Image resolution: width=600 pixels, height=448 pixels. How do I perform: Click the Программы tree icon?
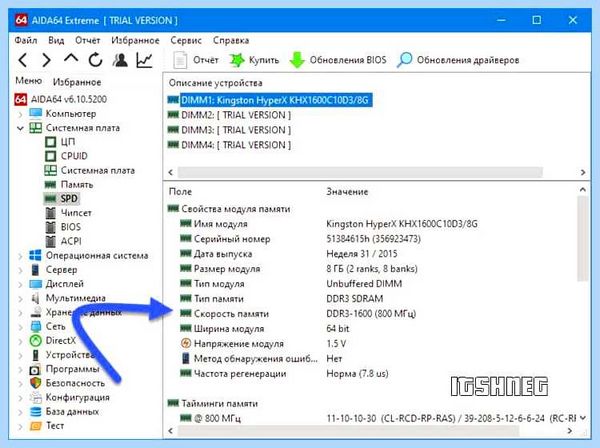coord(35,370)
